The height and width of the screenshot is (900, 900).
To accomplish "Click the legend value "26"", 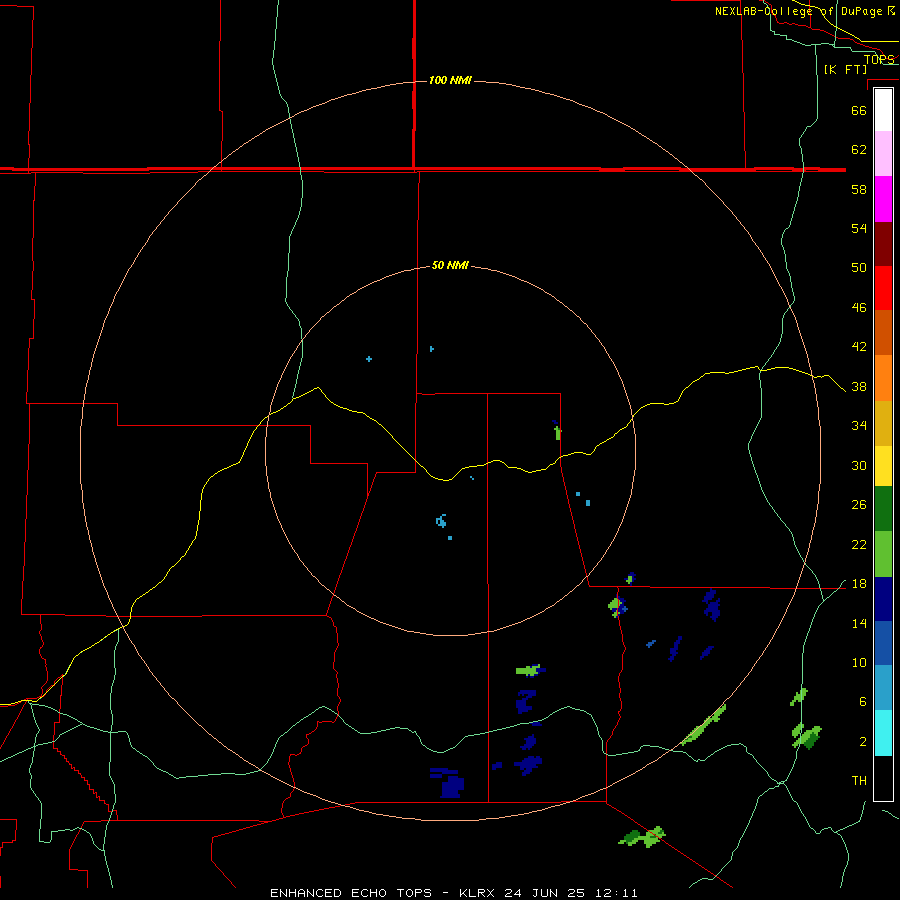I will click(859, 505).
